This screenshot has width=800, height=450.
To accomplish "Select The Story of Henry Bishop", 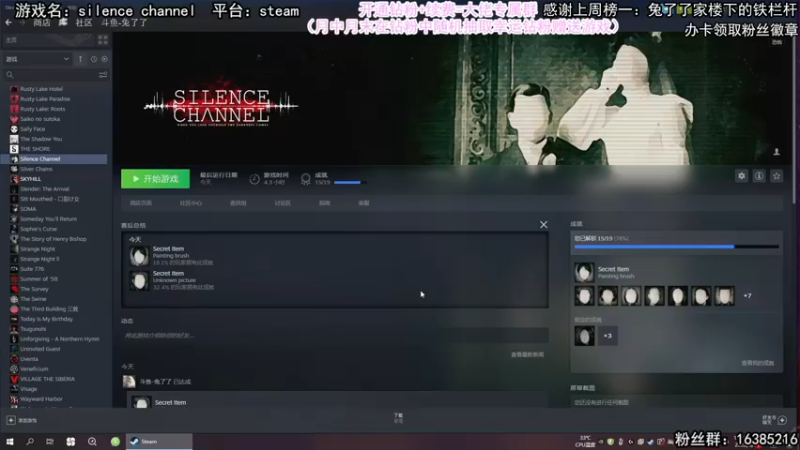I will point(53,239).
